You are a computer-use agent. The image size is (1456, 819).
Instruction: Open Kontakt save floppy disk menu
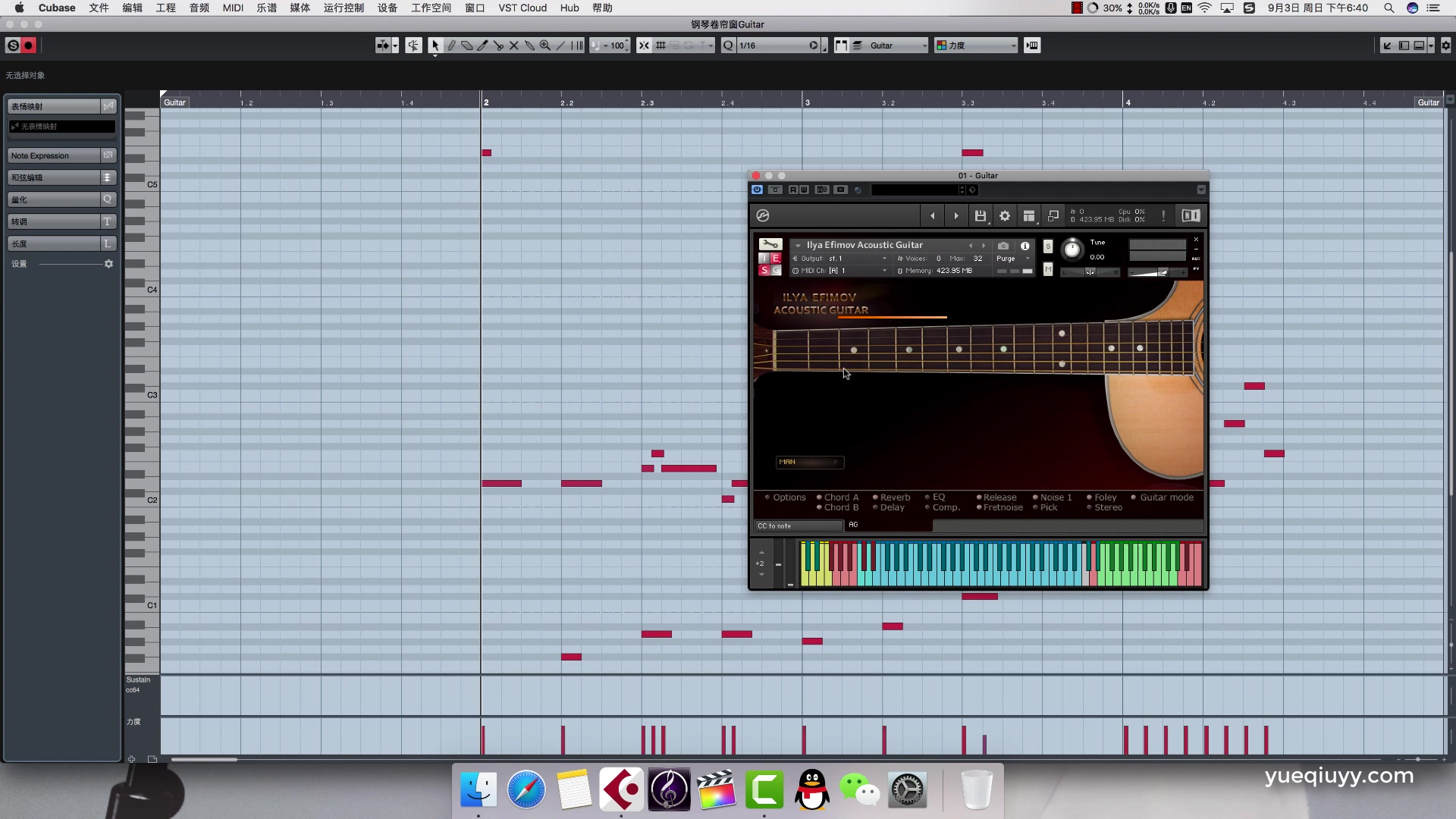click(981, 216)
